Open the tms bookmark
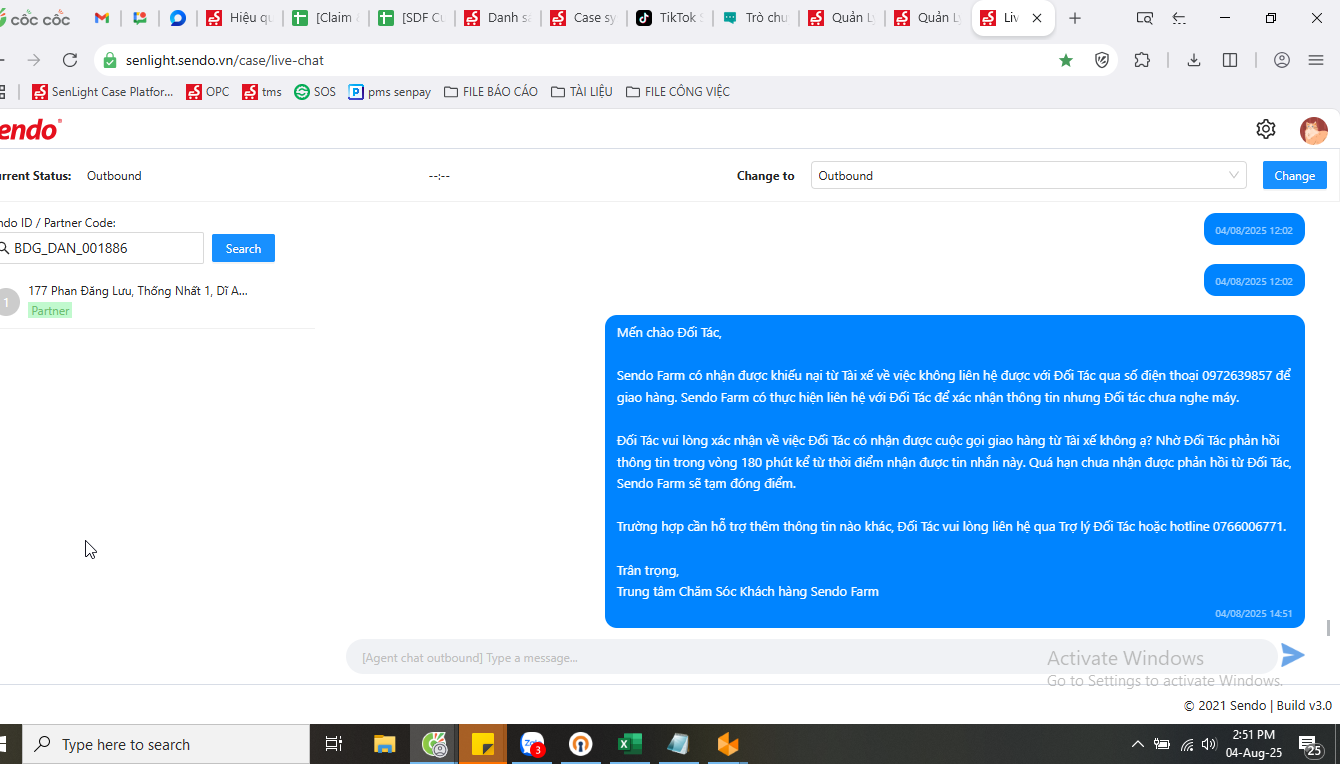This screenshot has width=1340, height=764. [262, 92]
